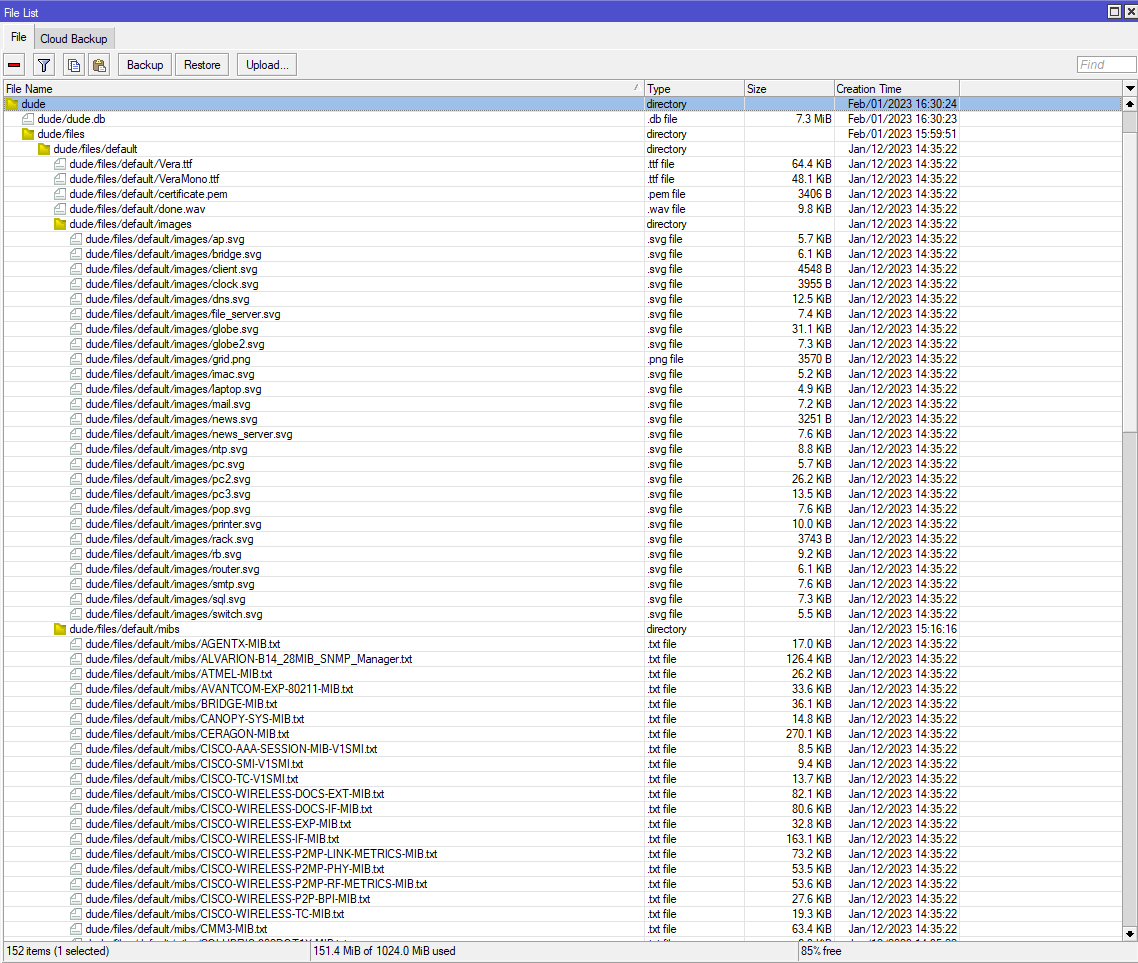
Task: Select dude/files/default/images/imac.svg row
Action: (562, 374)
